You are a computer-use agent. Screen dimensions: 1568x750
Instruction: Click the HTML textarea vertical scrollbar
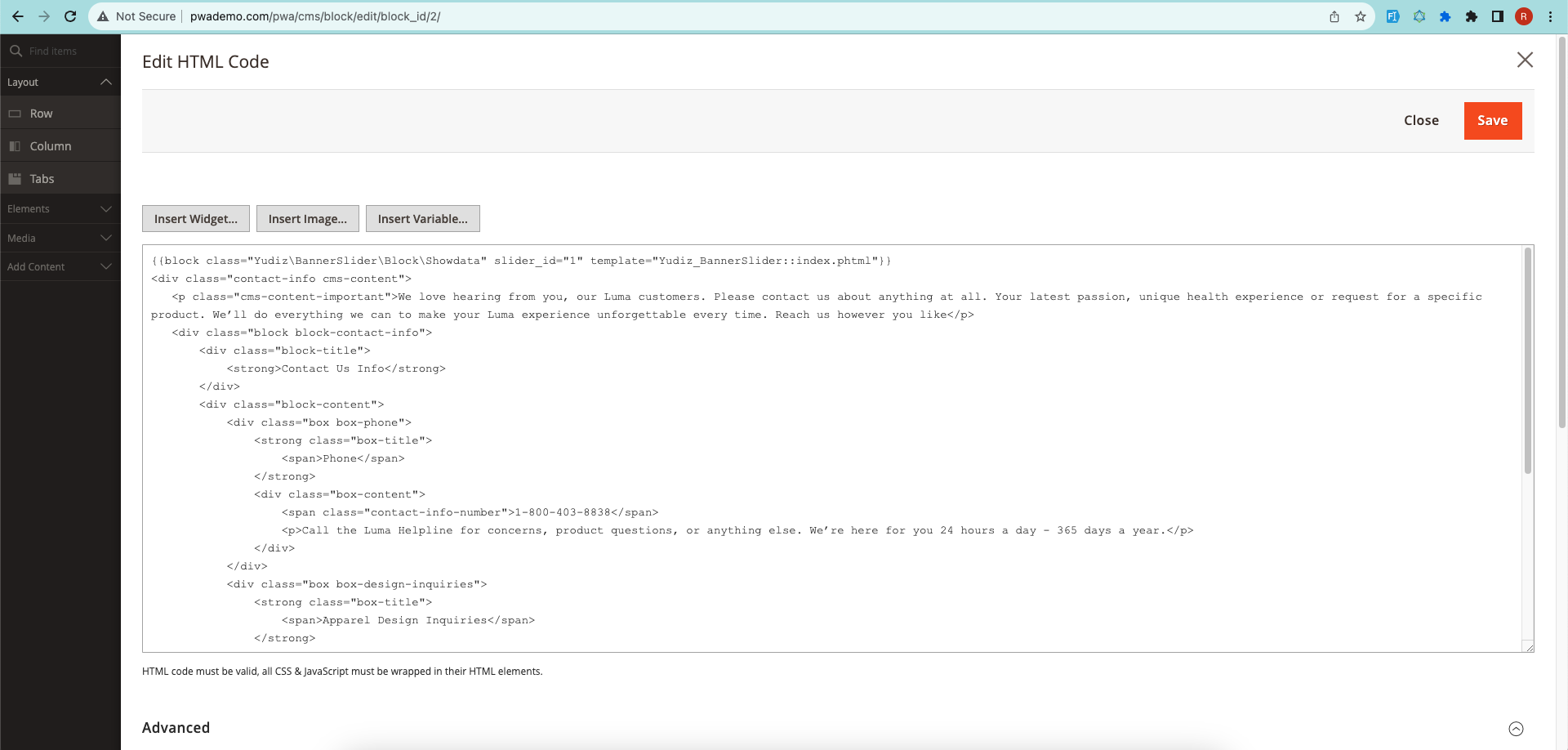[x=1527, y=359]
